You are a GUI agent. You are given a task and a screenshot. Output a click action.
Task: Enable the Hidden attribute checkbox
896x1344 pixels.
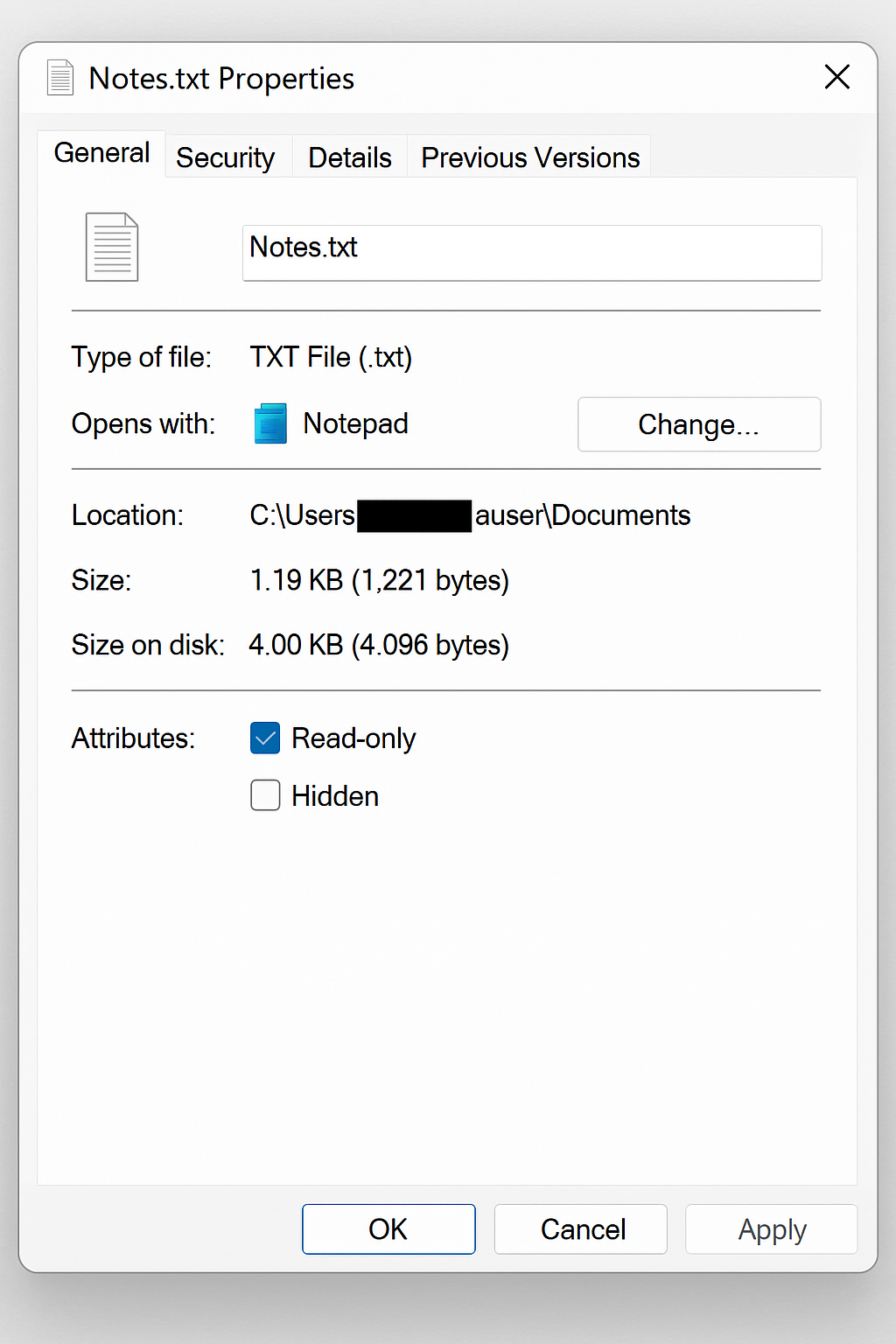pyautogui.click(x=265, y=795)
